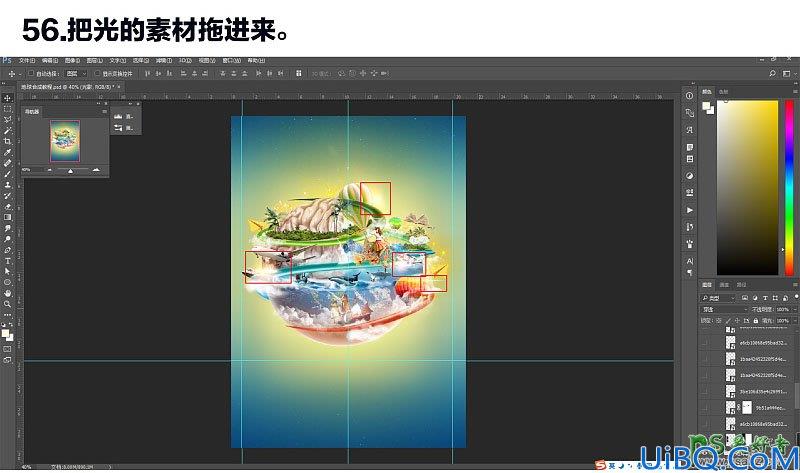The height and width of the screenshot is (473, 800).
Task: Select the Healing Brush tool
Action: coord(7,163)
